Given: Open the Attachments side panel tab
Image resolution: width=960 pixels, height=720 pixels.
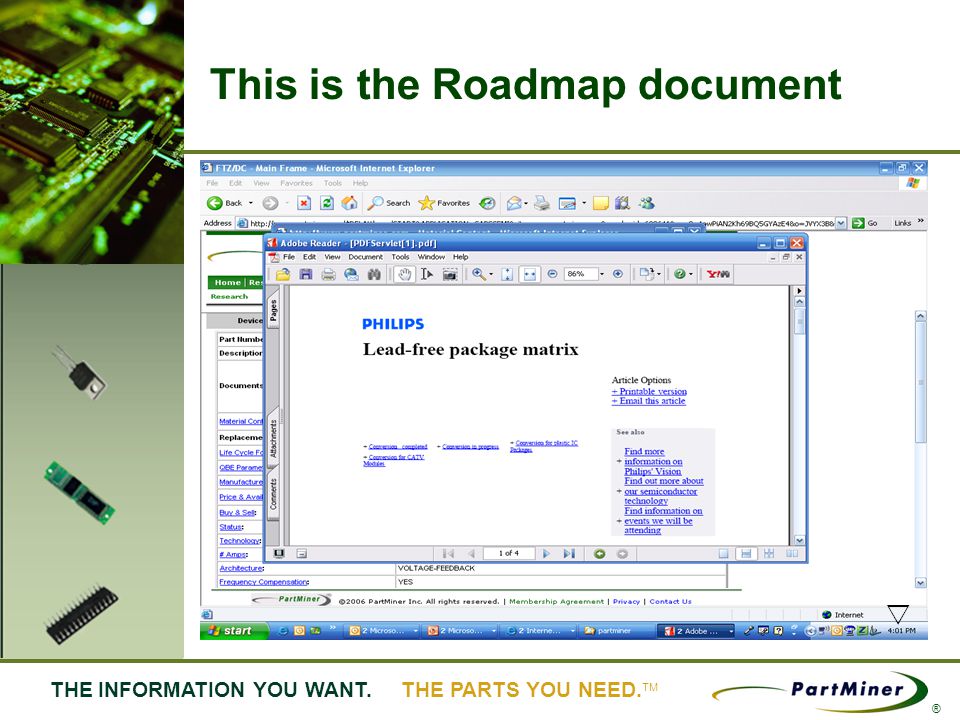Looking at the screenshot, I should coord(273,438).
